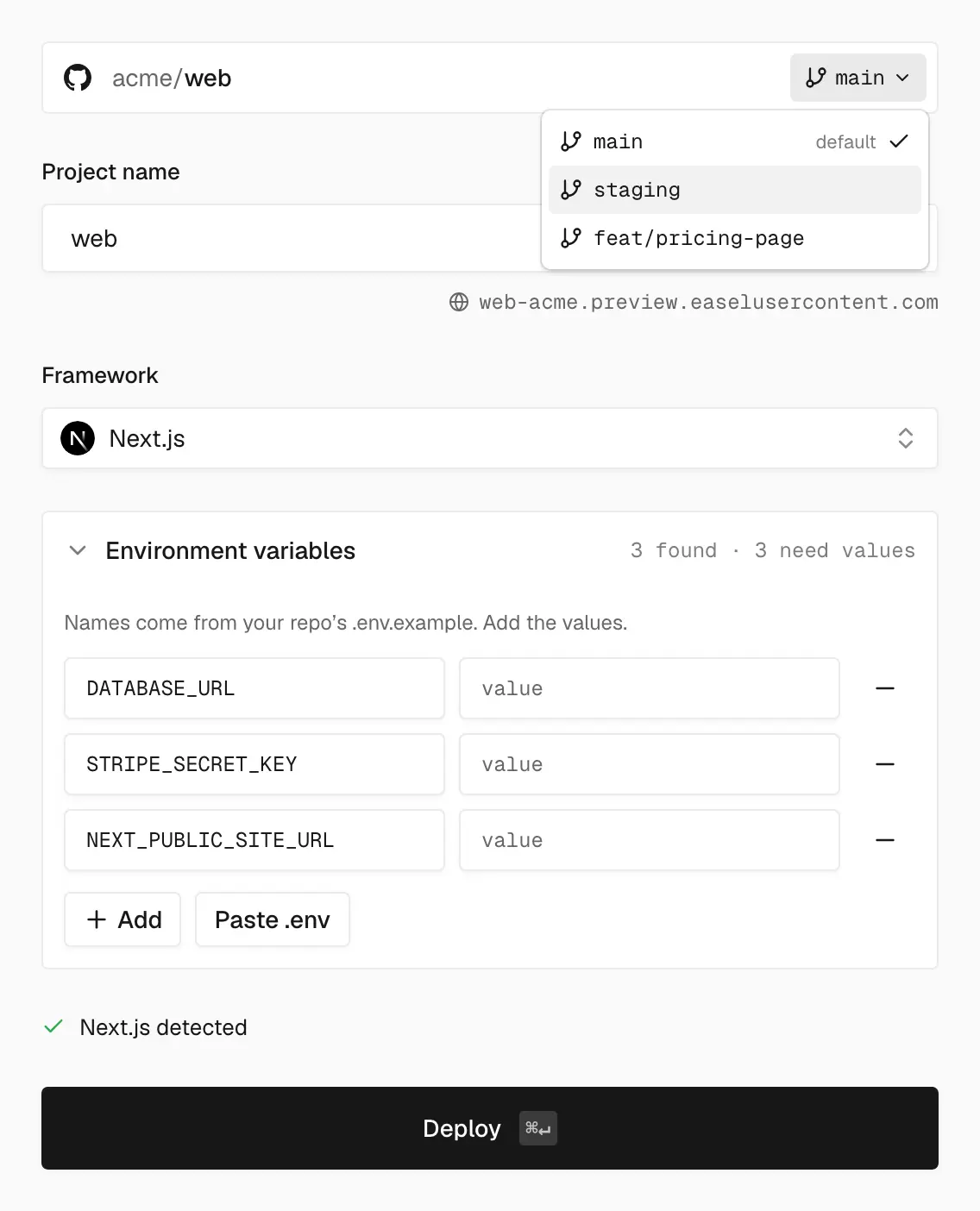Viewport: 980px width, 1211px height.
Task: Click the keyboard shortcut badge on Deploy
Action: [538, 1128]
